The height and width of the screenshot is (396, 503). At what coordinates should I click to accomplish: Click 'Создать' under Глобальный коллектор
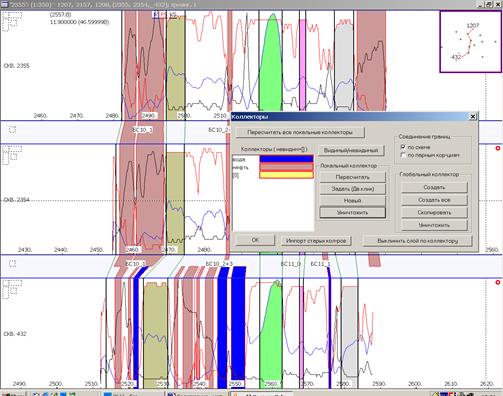click(434, 187)
